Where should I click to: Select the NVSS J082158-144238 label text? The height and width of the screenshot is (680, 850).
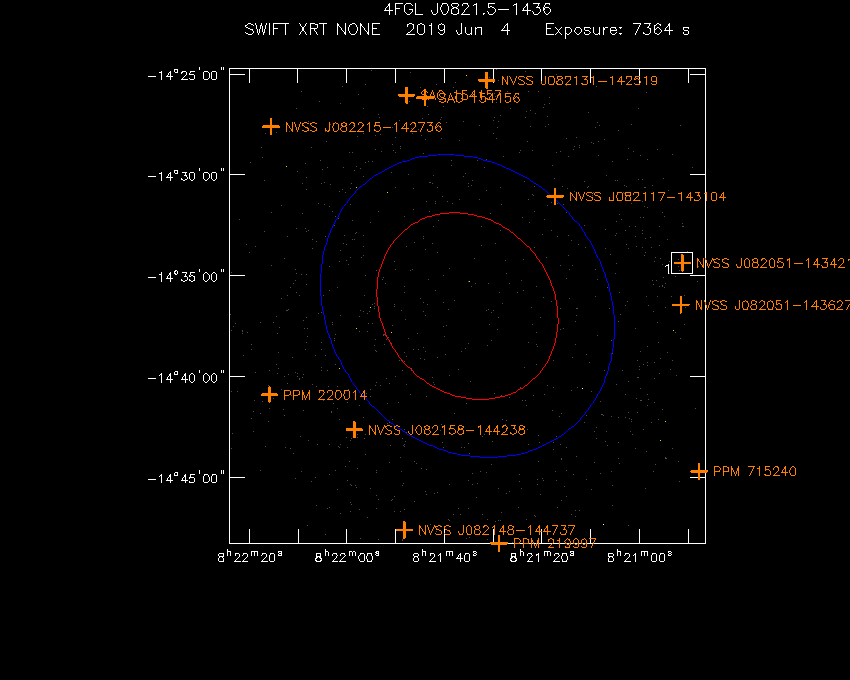point(447,431)
